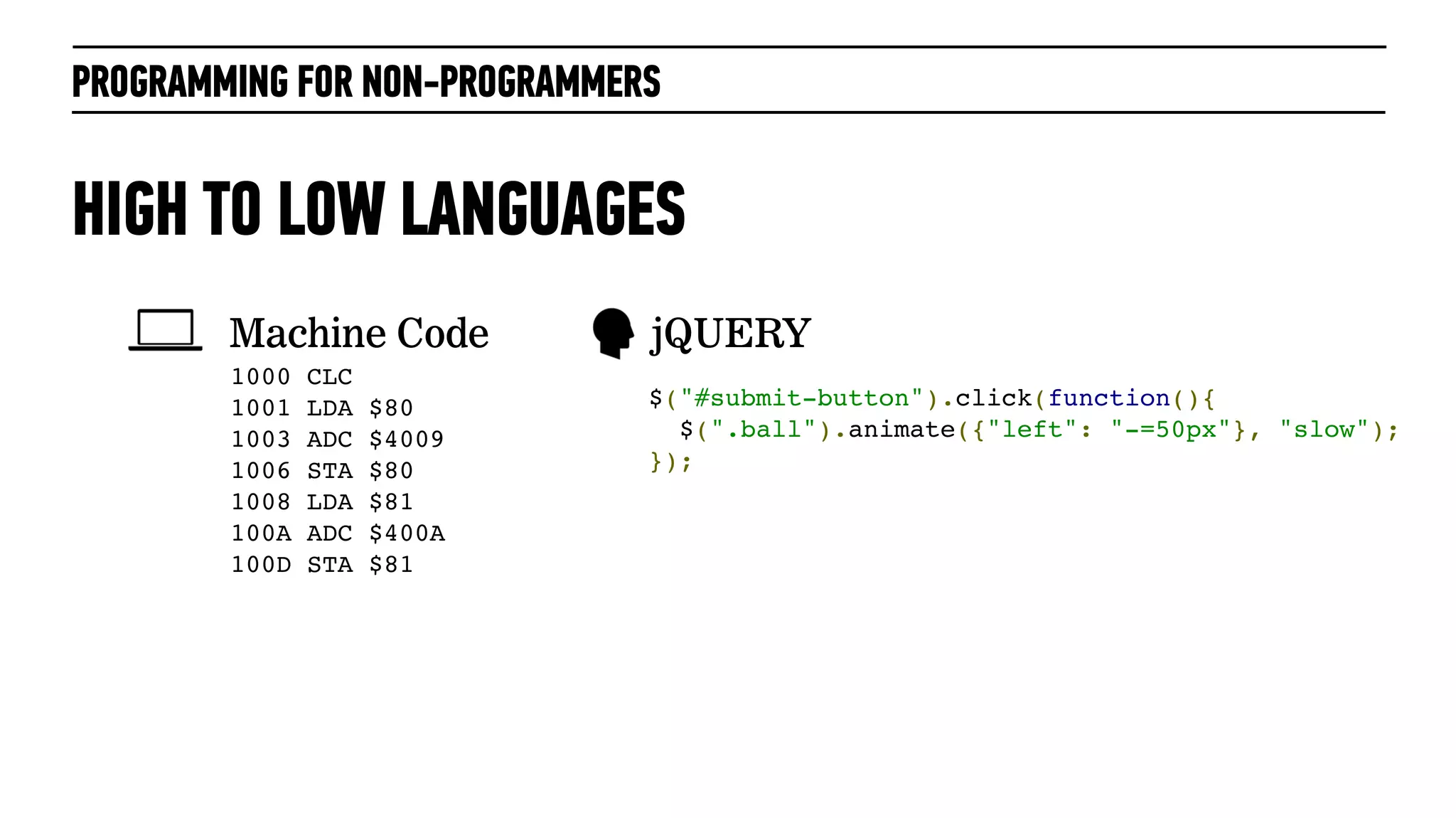Click the '#submit-button' code line

click(932, 398)
